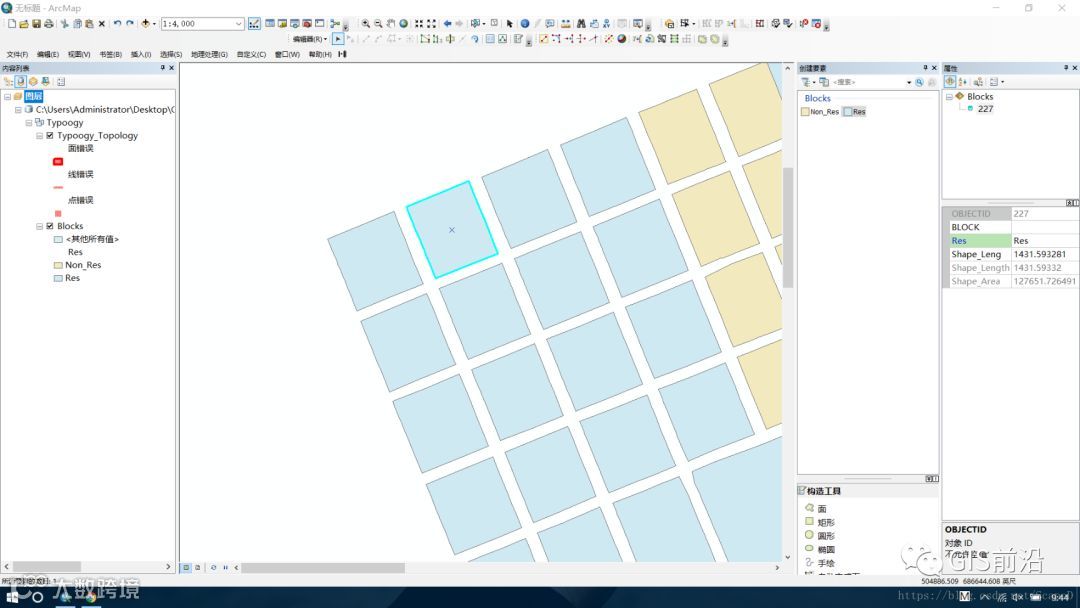Select 椭圆 ellipse construction tool
This screenshot has height=608, width=1080.
[x=820, y=549]
